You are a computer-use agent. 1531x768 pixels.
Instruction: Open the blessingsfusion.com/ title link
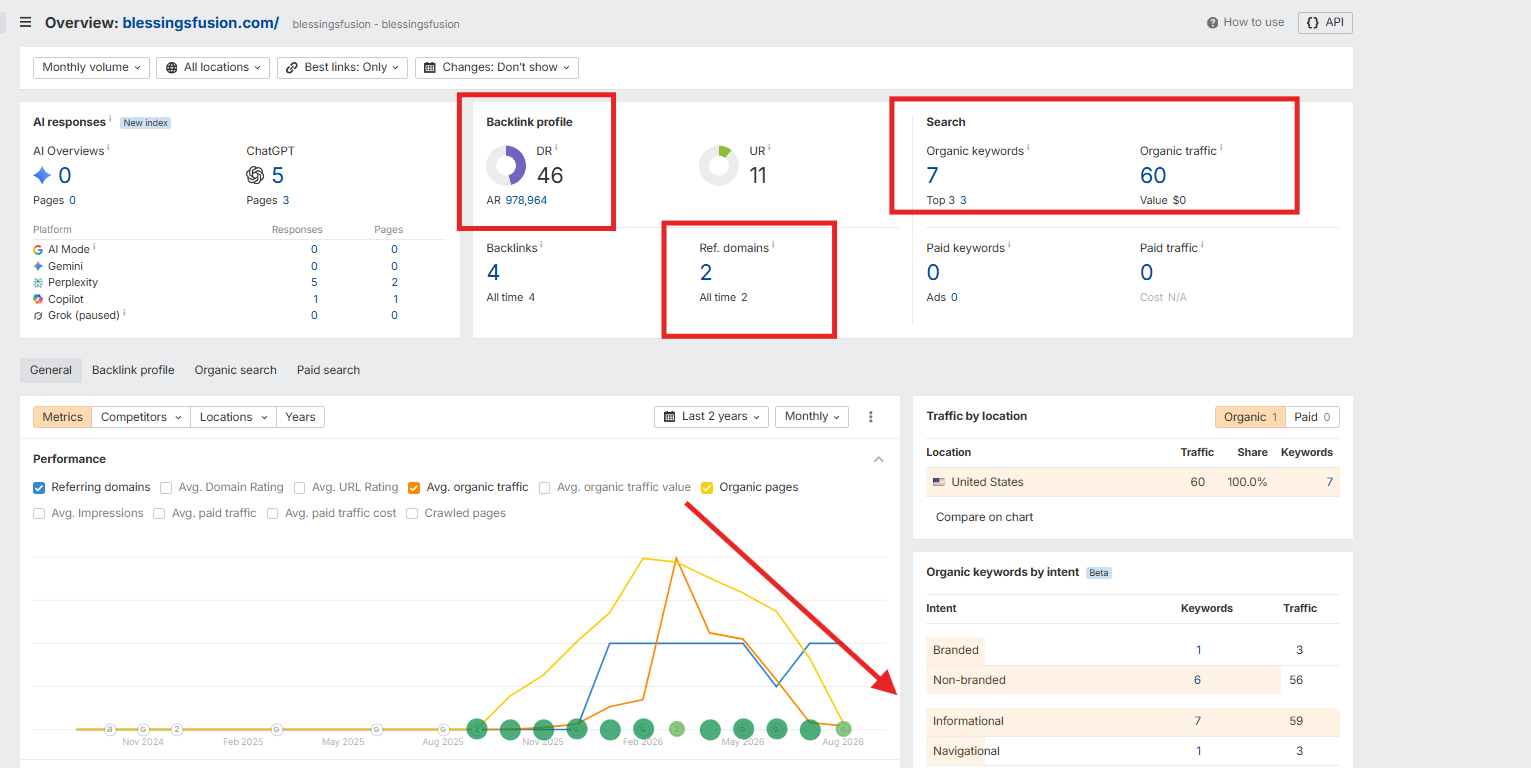point(201,22)
